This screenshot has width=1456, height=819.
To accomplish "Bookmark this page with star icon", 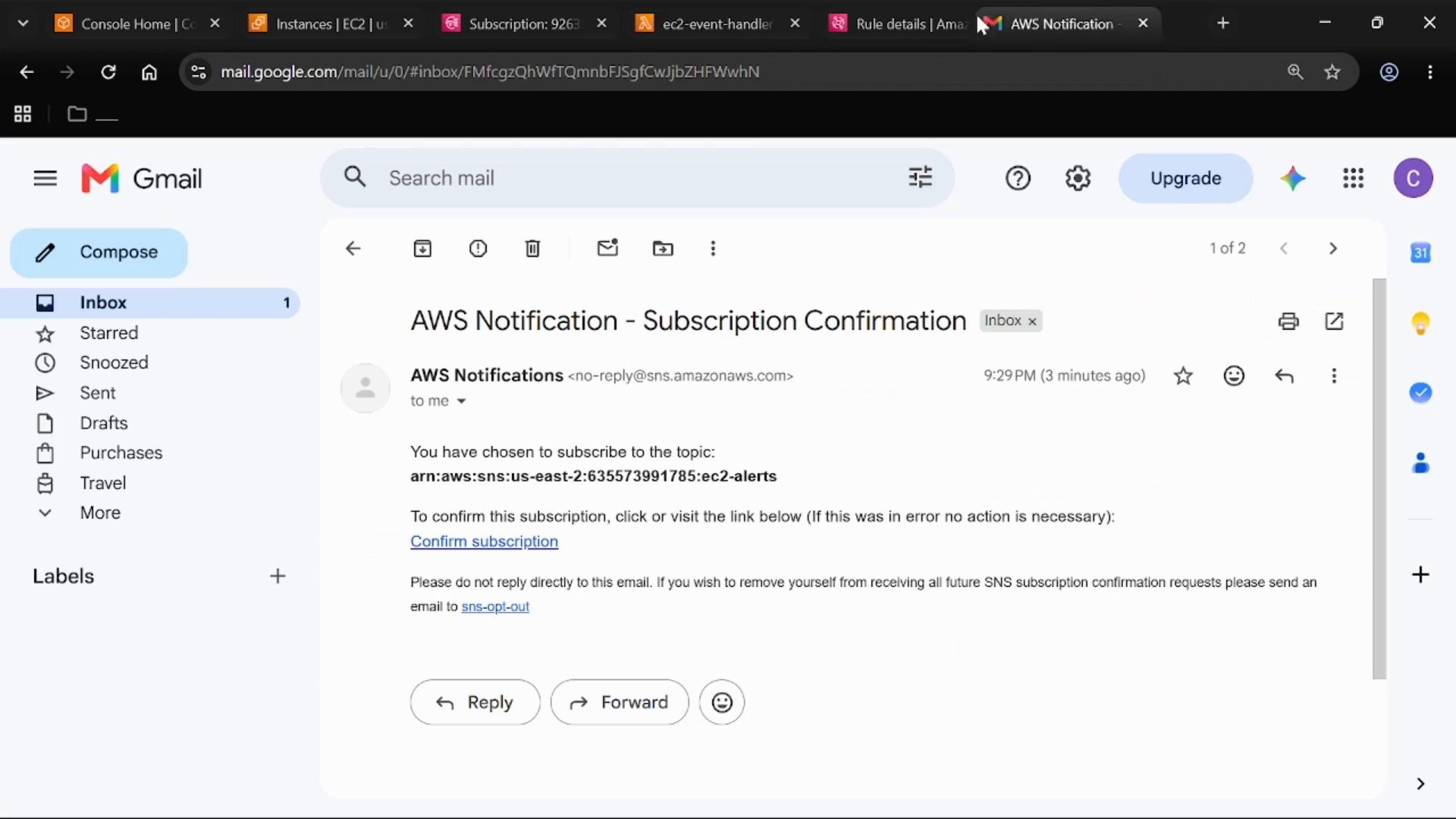I will click(1332, 72).
